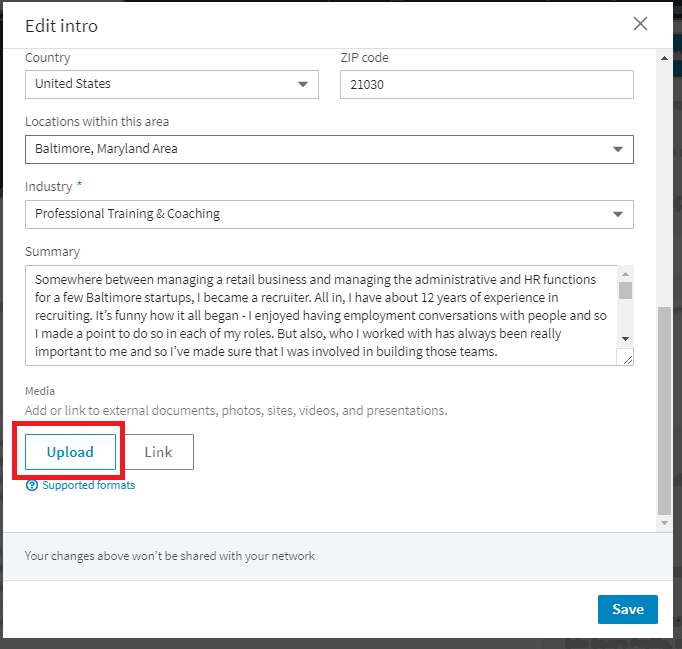This screenshot has height=649, width=682.
Task: Click the Summary scrollbar down arrow
Action: pyautogui.click(x=625, y=339)
